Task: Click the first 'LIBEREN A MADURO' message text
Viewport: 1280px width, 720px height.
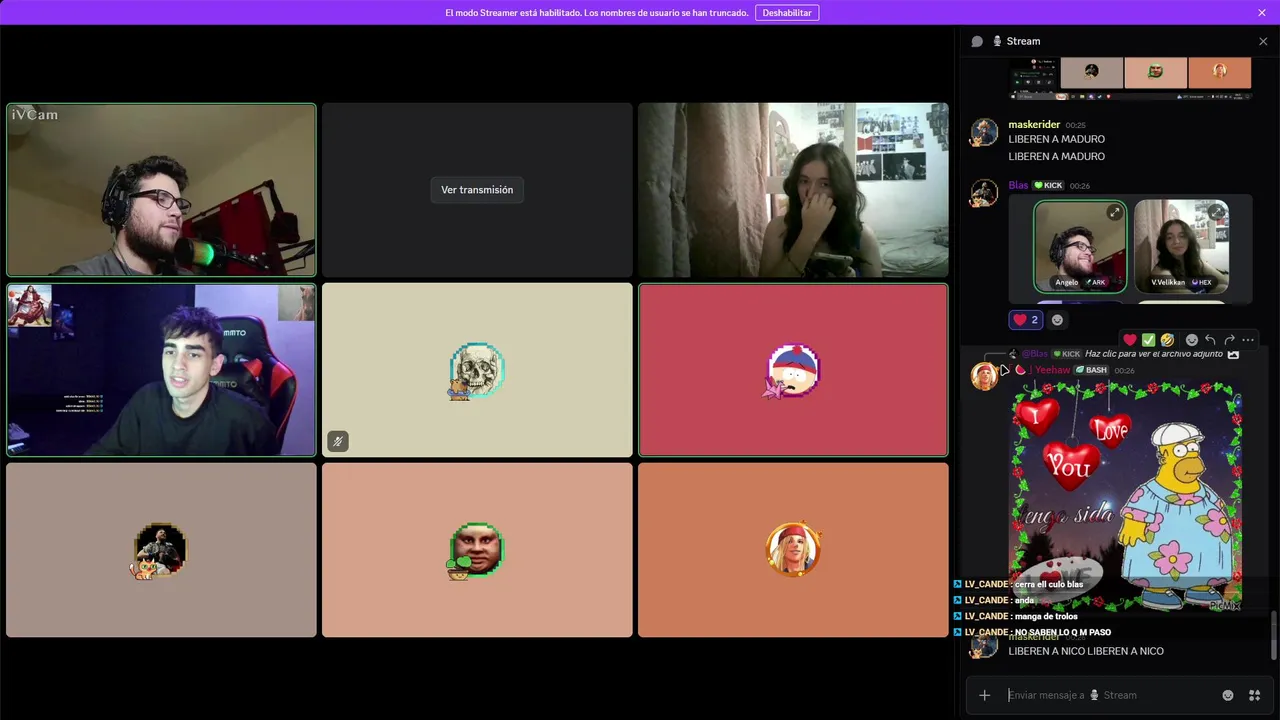Action: pyautogui.click(x=1056, y=139)
